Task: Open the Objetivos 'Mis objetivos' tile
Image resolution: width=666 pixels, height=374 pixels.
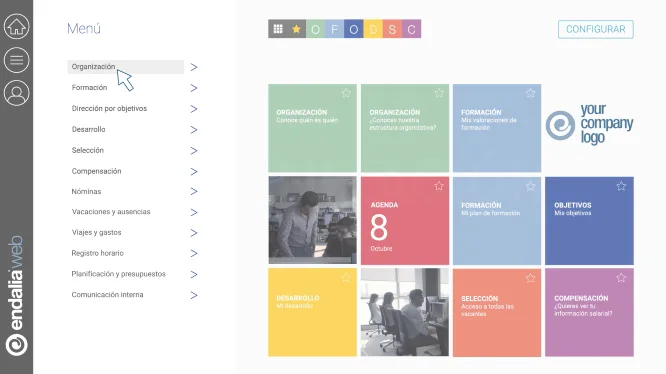Action: 589,221
